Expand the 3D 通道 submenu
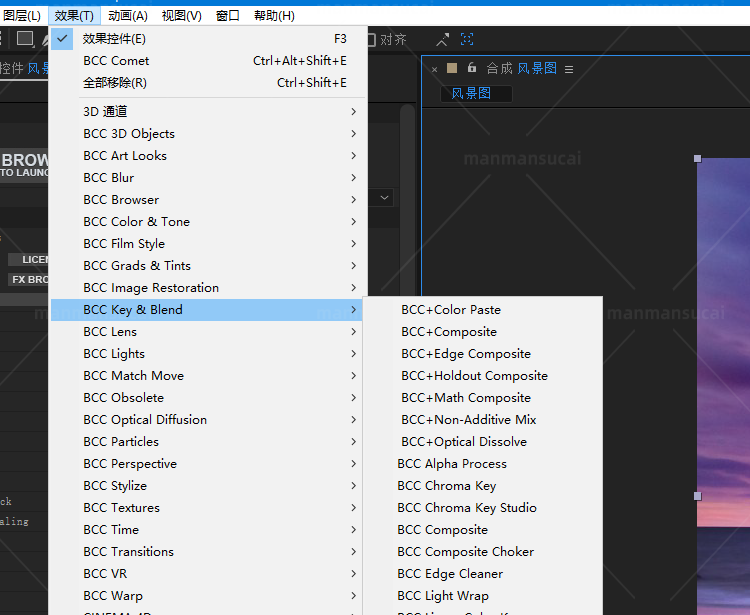 208,111
